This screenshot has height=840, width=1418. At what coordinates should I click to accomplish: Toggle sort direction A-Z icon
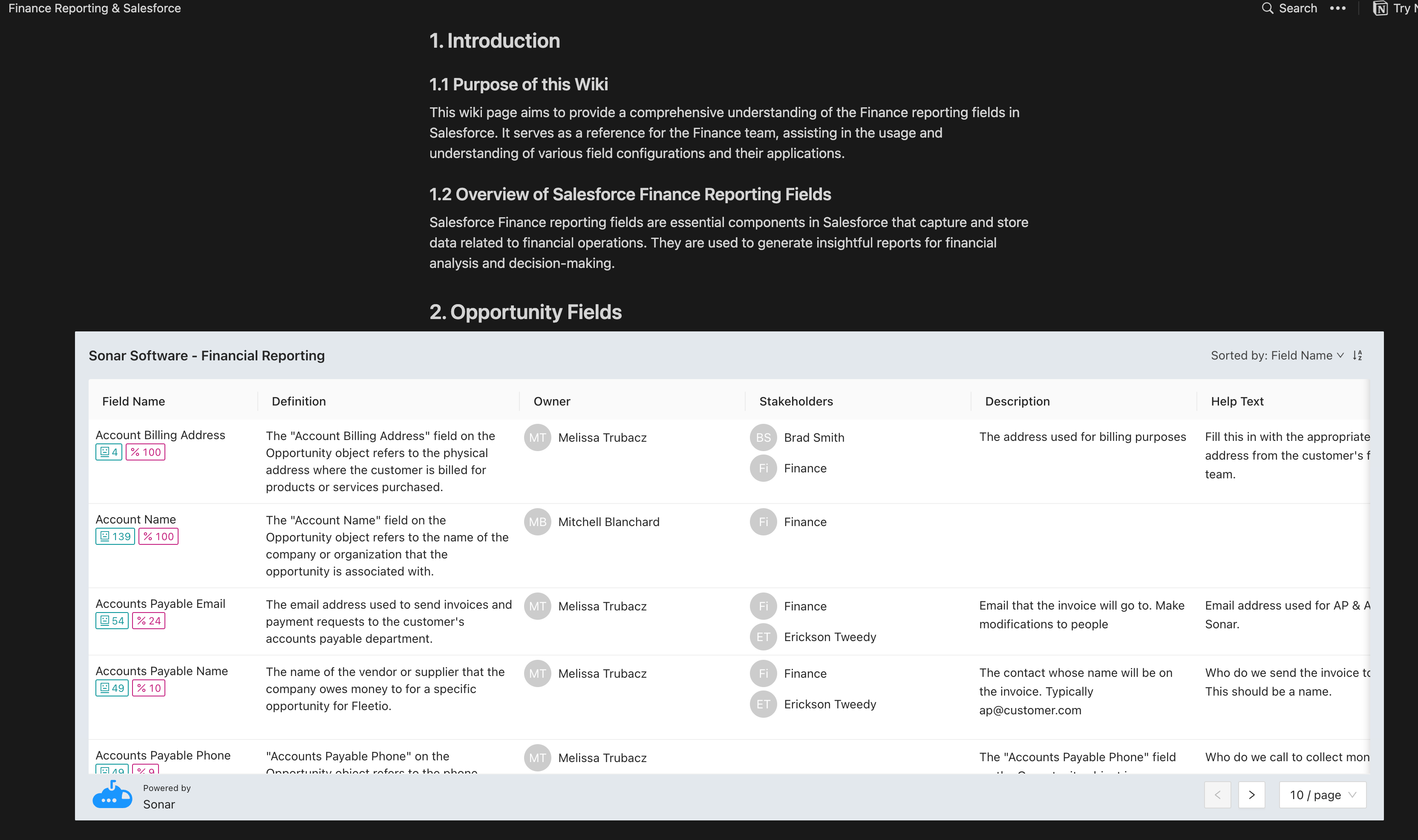pos(1357,356)
